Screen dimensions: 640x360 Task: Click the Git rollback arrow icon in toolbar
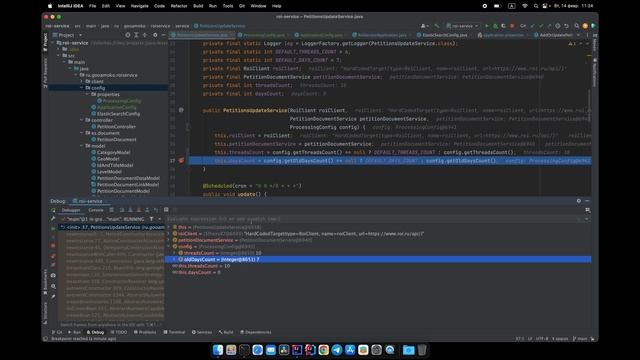pyautogui.click(x=567, y=26)
